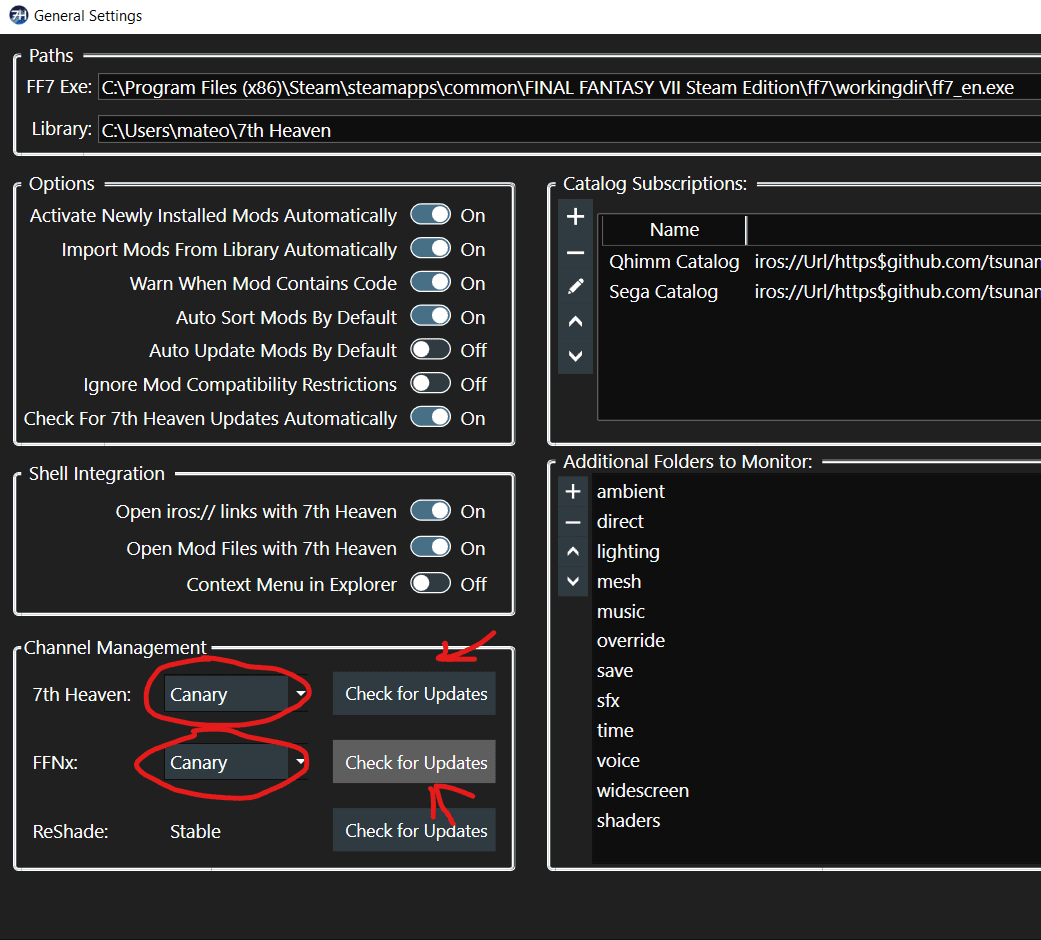Move a monitored folder up
Viewport: 1041px width, 940px height.
(x=572, y=550)
